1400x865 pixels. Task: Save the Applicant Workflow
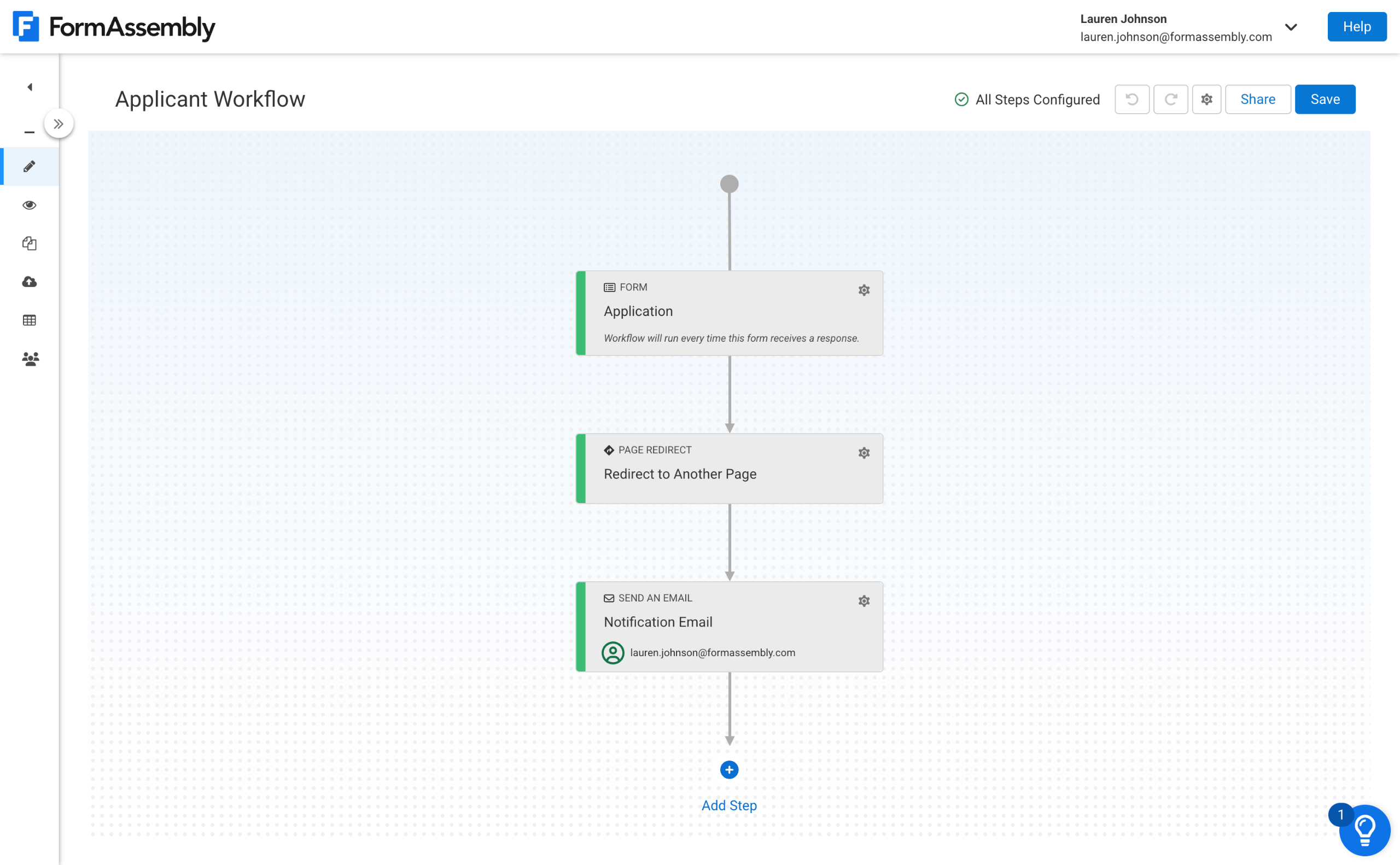(1325, 100)
